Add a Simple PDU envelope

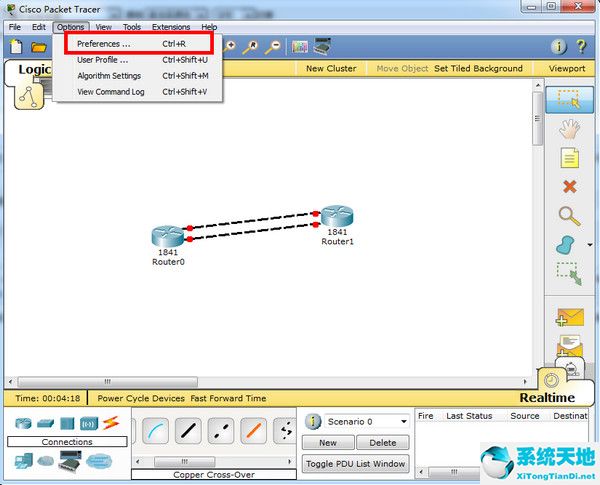(569, 317)
